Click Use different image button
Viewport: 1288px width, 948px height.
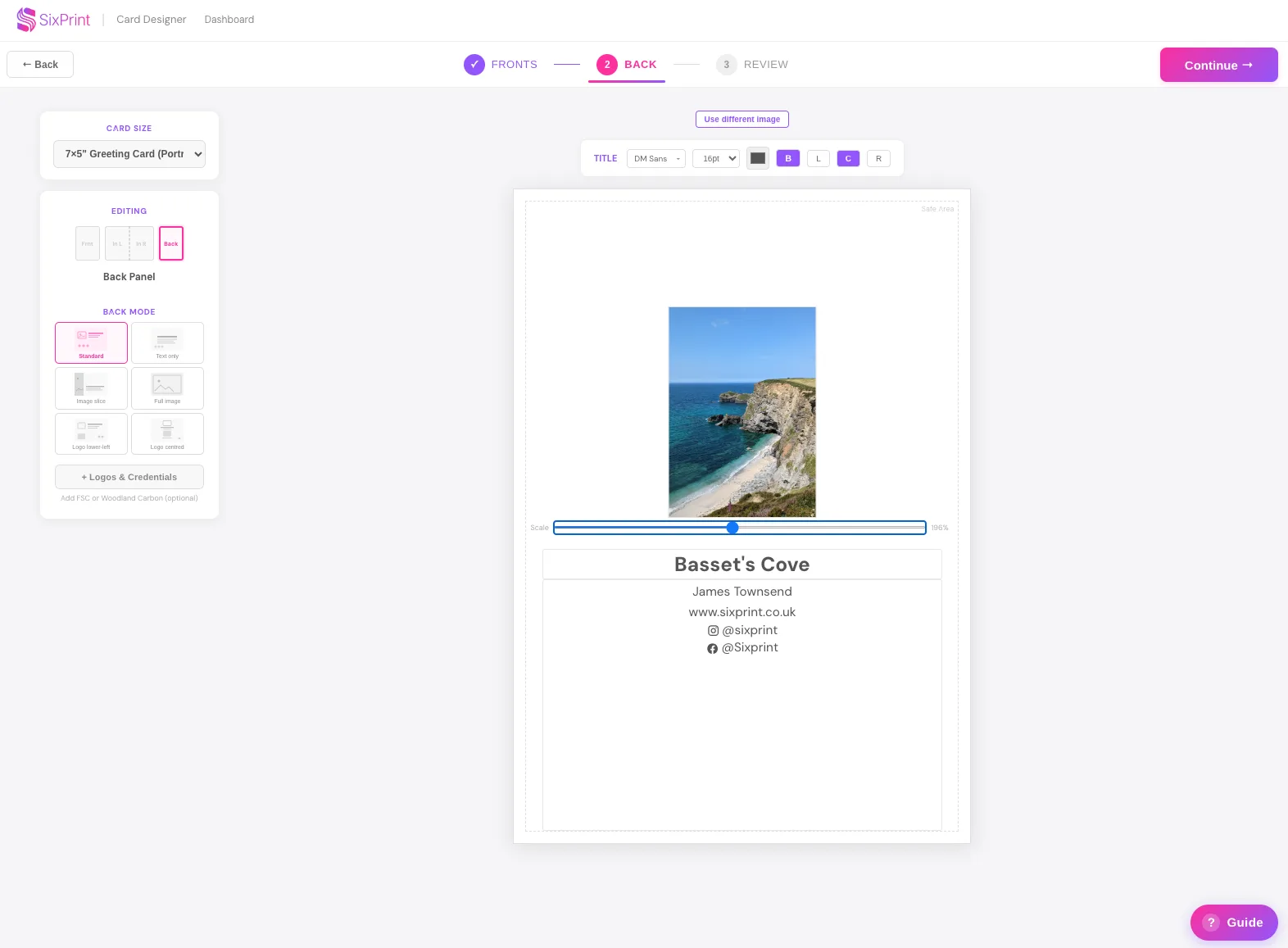[x=742, y=120]
